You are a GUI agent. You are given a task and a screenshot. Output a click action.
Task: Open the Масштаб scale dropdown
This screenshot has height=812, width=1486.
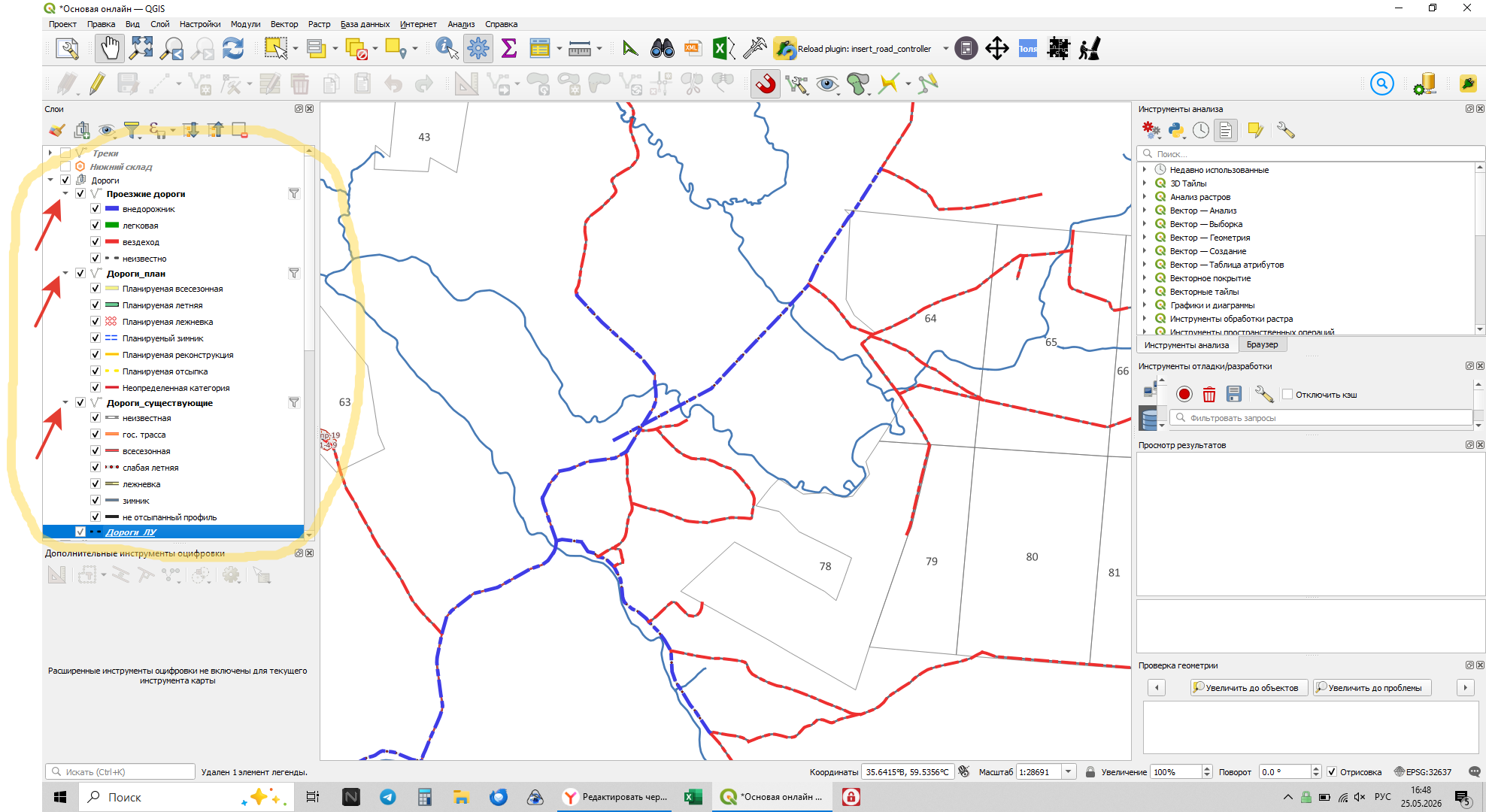(x=1068, y=772)
